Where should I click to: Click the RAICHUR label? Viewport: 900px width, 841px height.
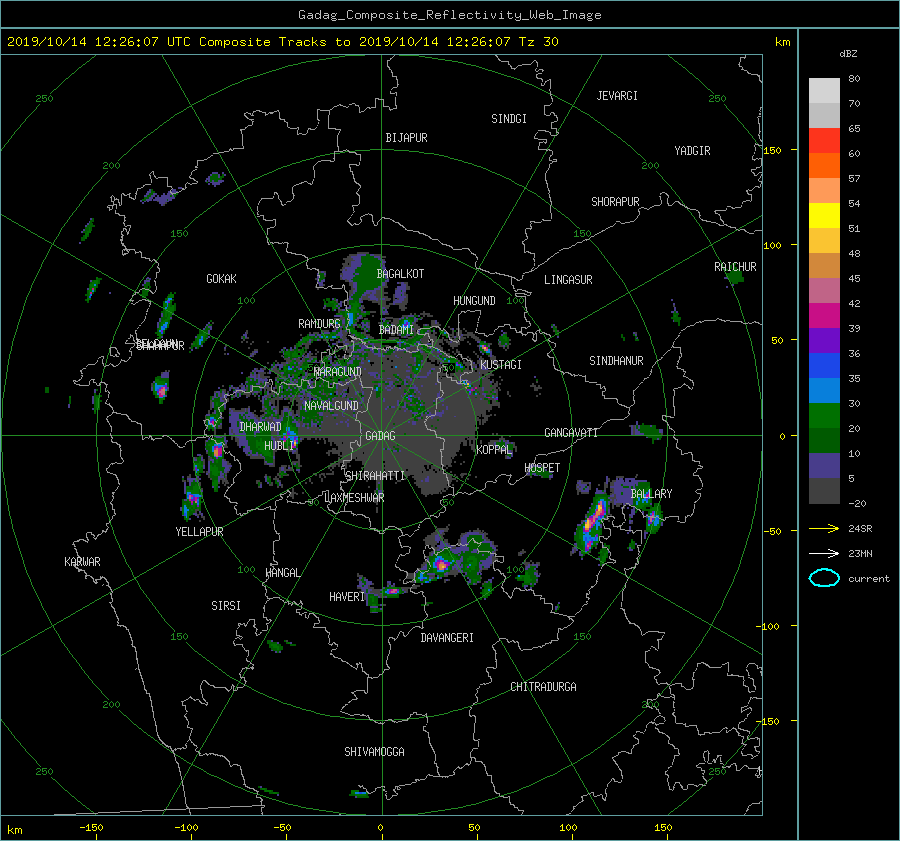pos(735,267)
